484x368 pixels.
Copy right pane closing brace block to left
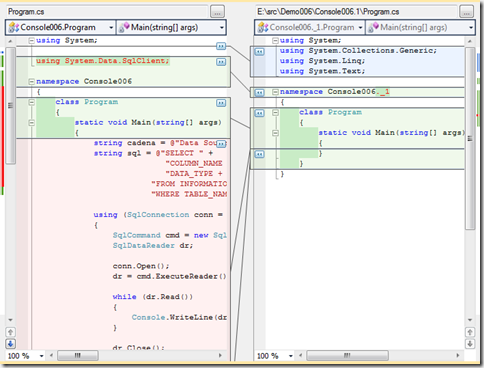(x=260, y=154)
